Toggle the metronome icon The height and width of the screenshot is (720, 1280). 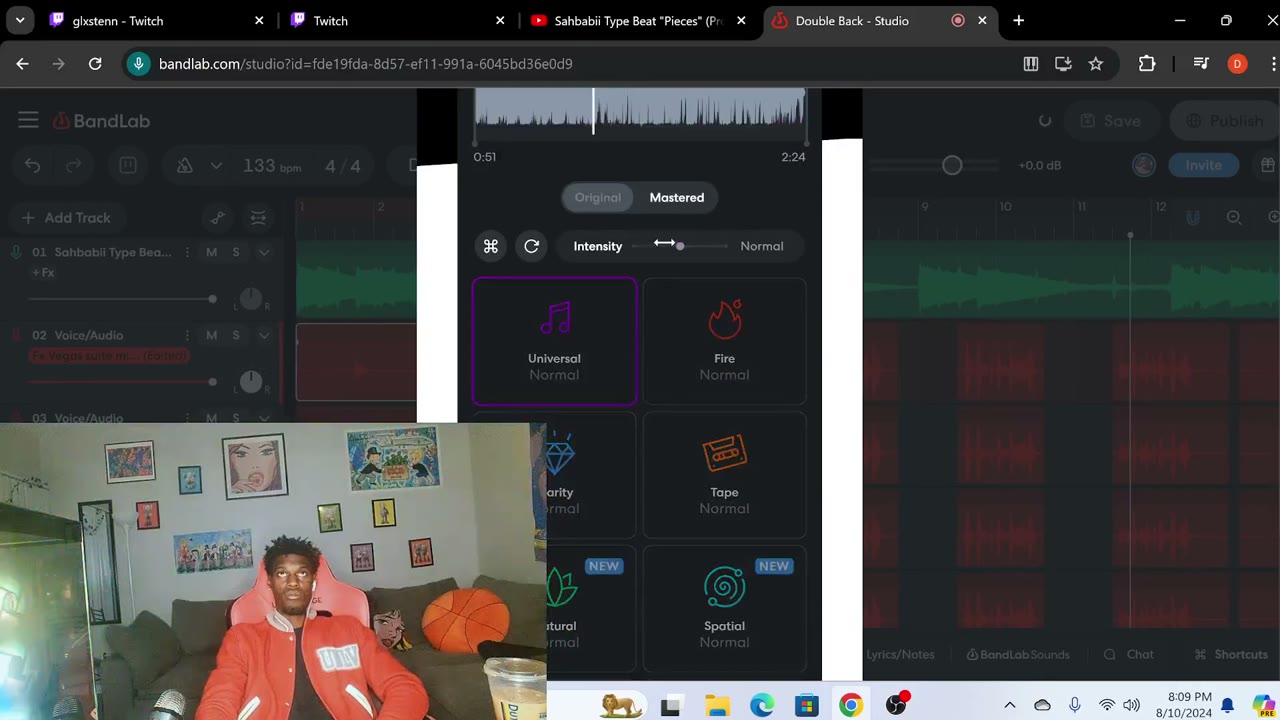click(x=184, y=166)
